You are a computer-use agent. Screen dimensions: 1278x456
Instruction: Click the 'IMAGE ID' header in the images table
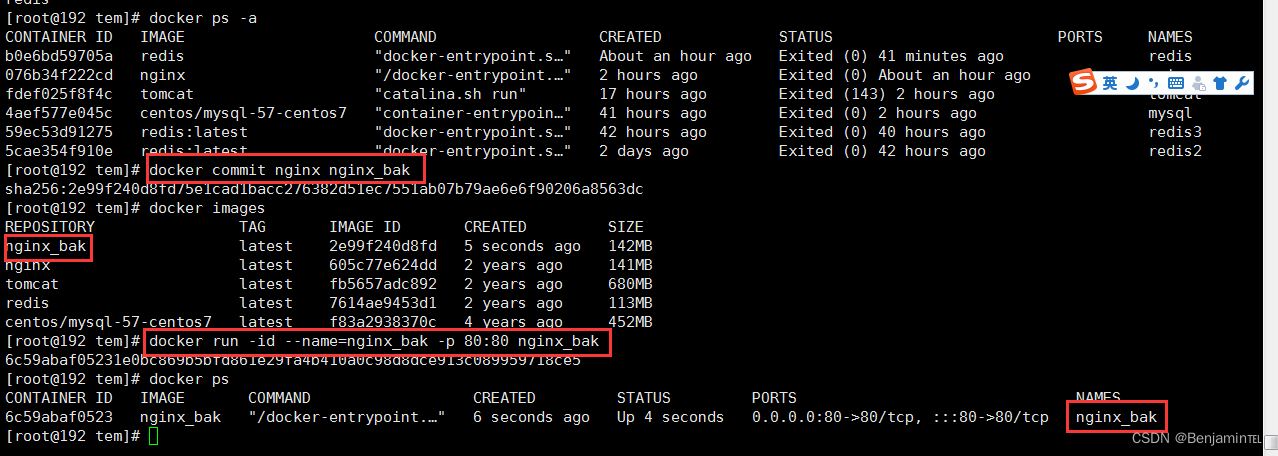tap(365, 227)
